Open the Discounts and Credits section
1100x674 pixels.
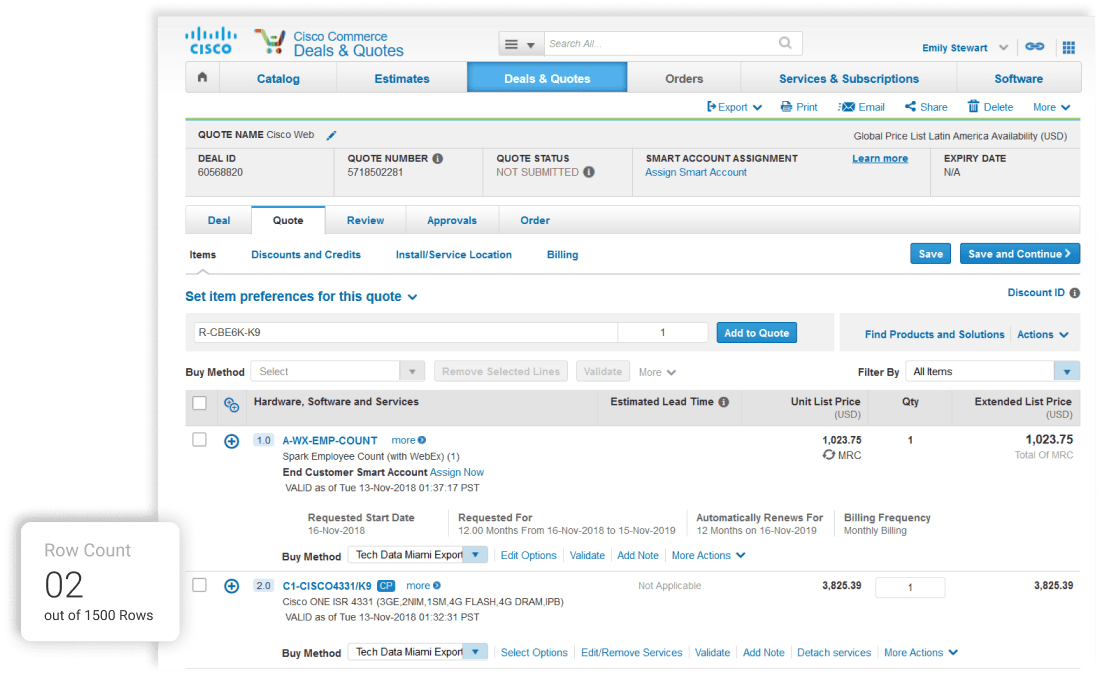point(305,254)
